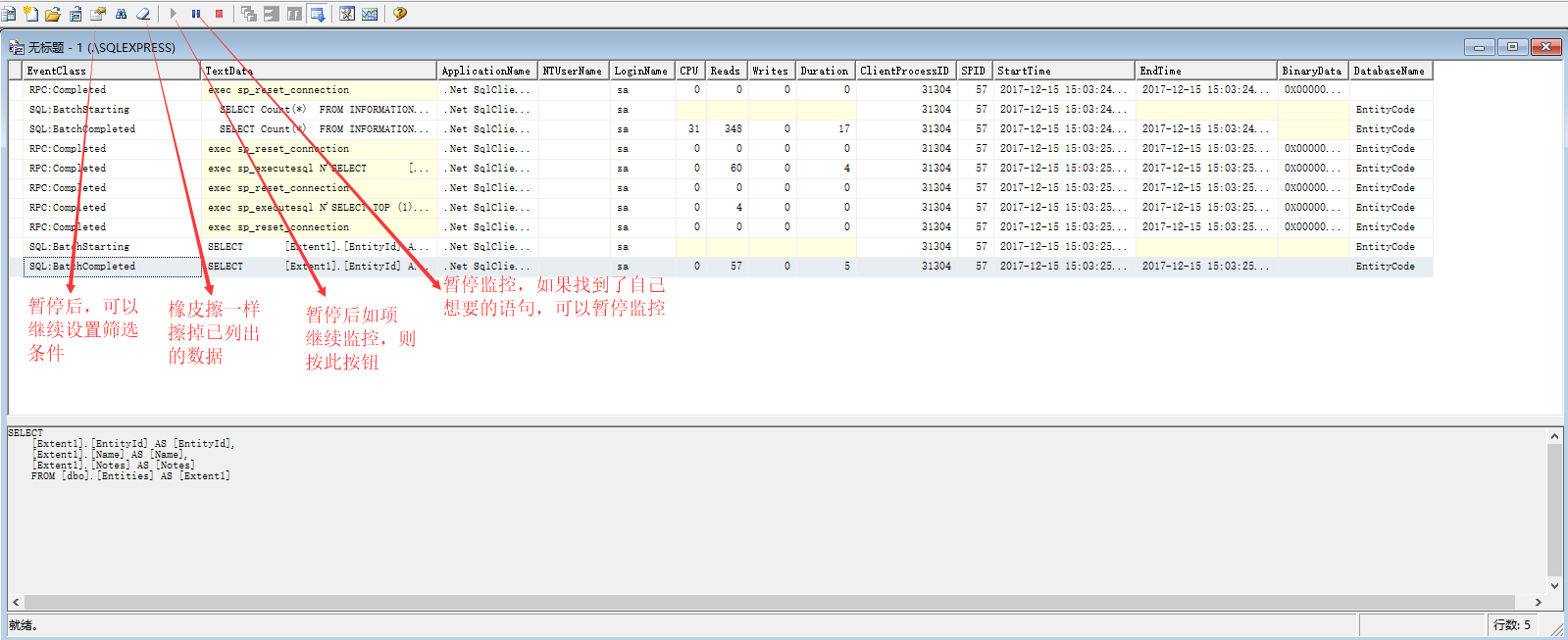Open Performance Monitor from toolbar icon

tap(370, 14)
